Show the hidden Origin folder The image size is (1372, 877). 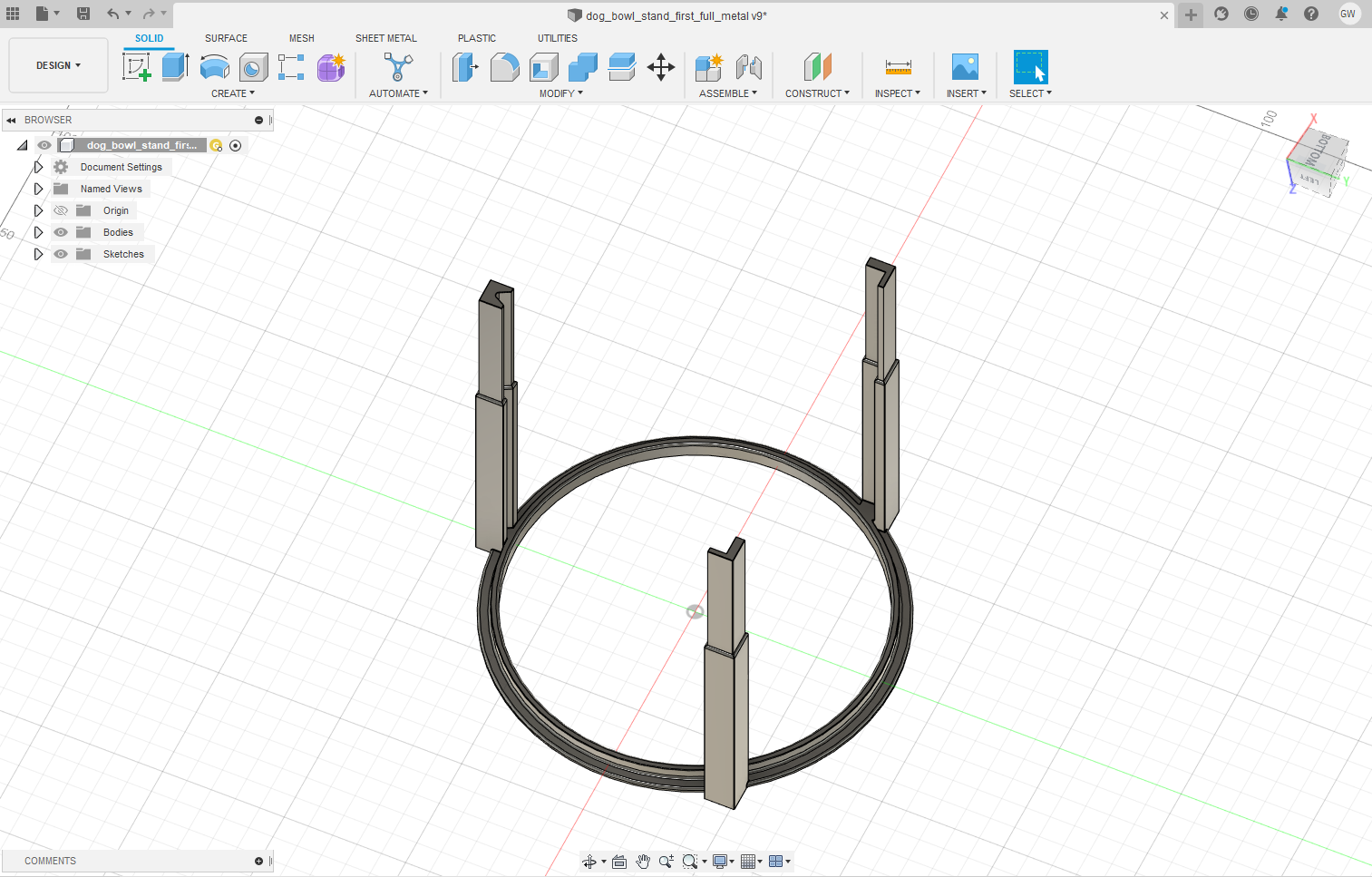[x=61, y=210]
